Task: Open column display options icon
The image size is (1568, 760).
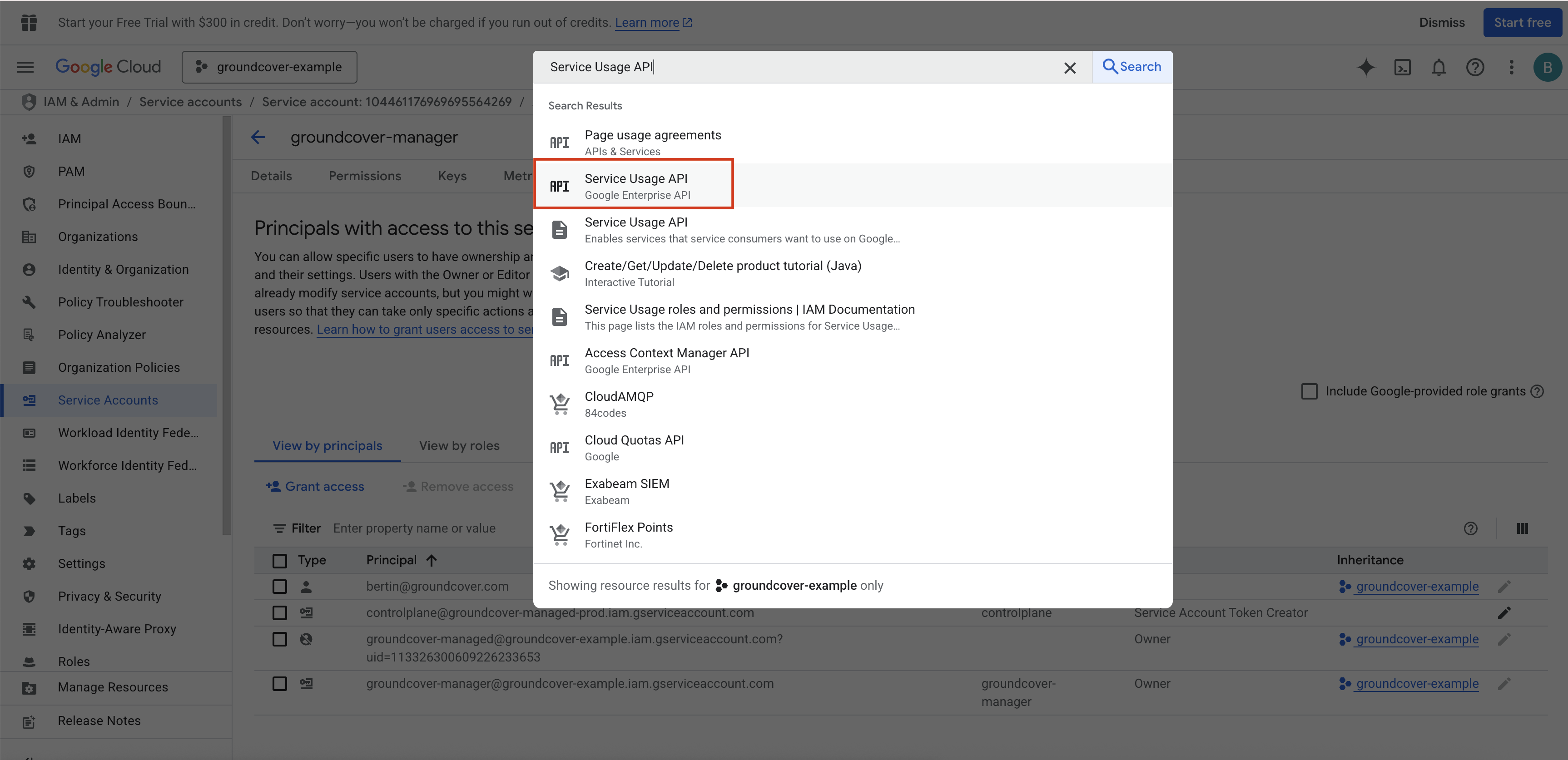Action: [1522, 528]
